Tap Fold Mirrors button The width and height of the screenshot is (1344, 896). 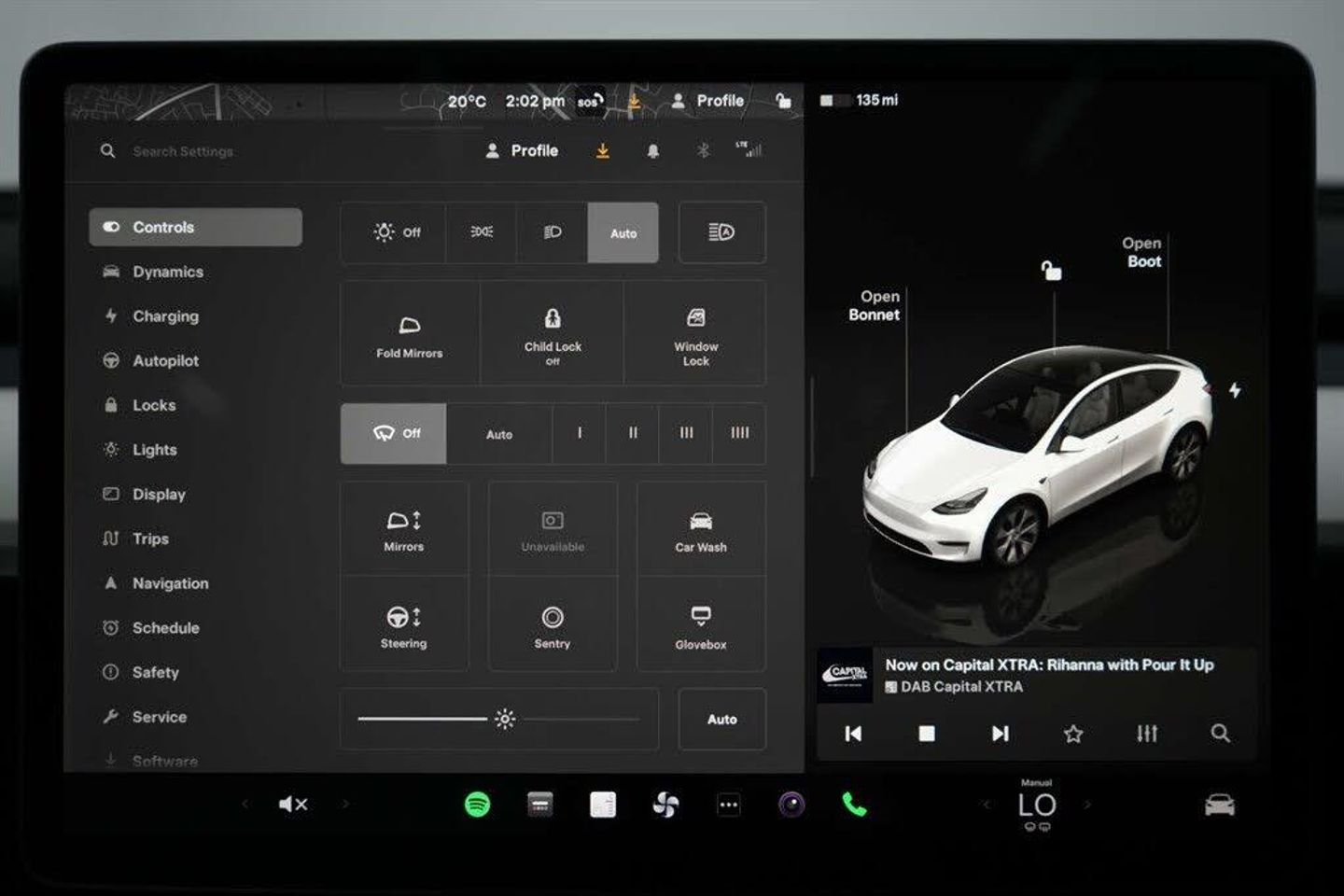pos(410,333)
